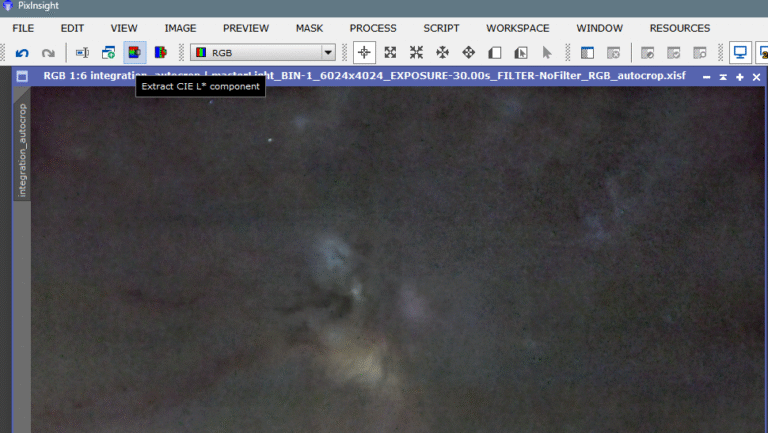Toggle the blue monitor icon in toolbar

tap(740, 52)
